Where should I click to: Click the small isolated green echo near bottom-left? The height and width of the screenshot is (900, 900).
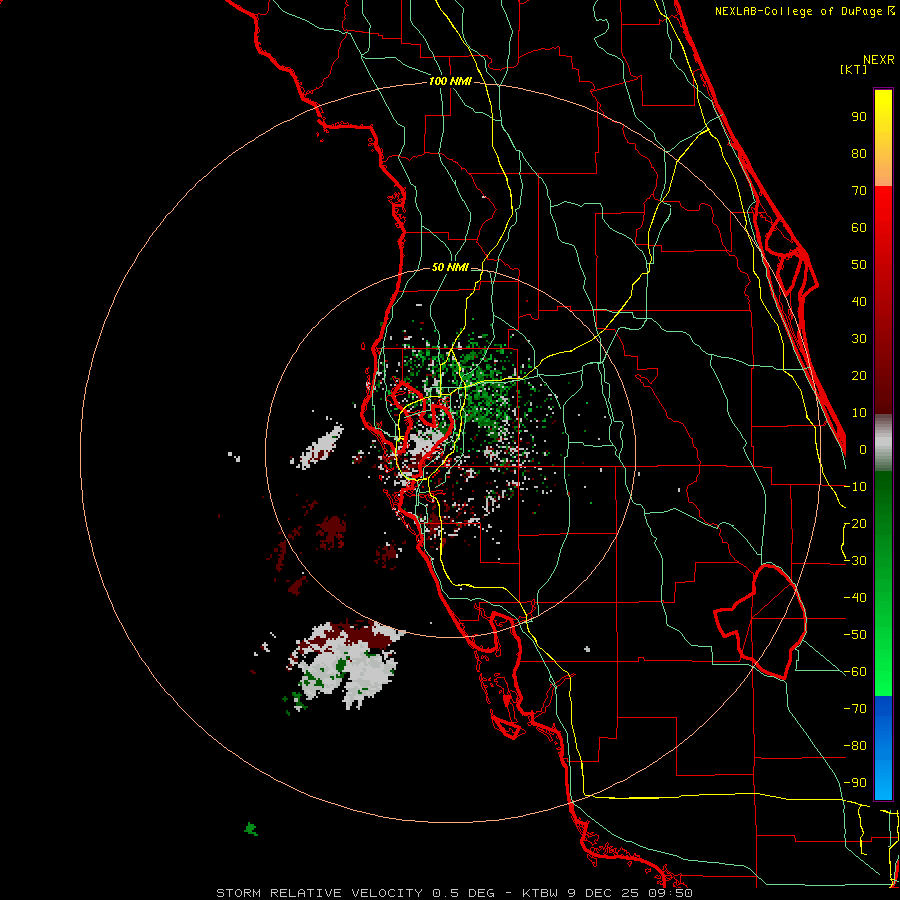tap(251, 829)
